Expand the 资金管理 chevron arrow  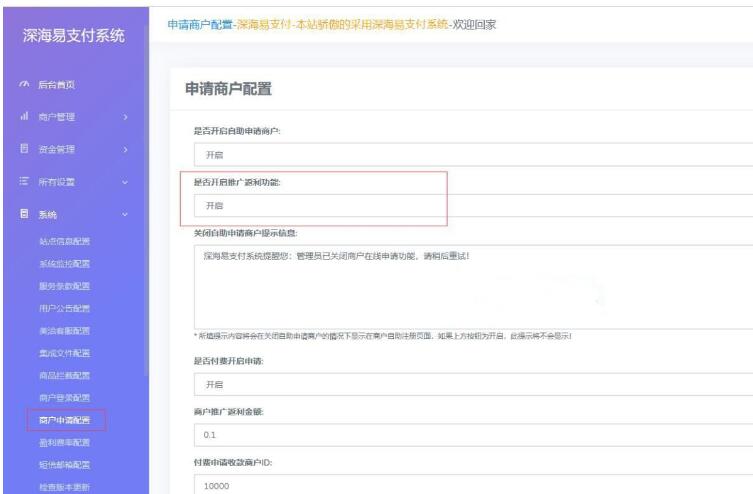[125, 150]
